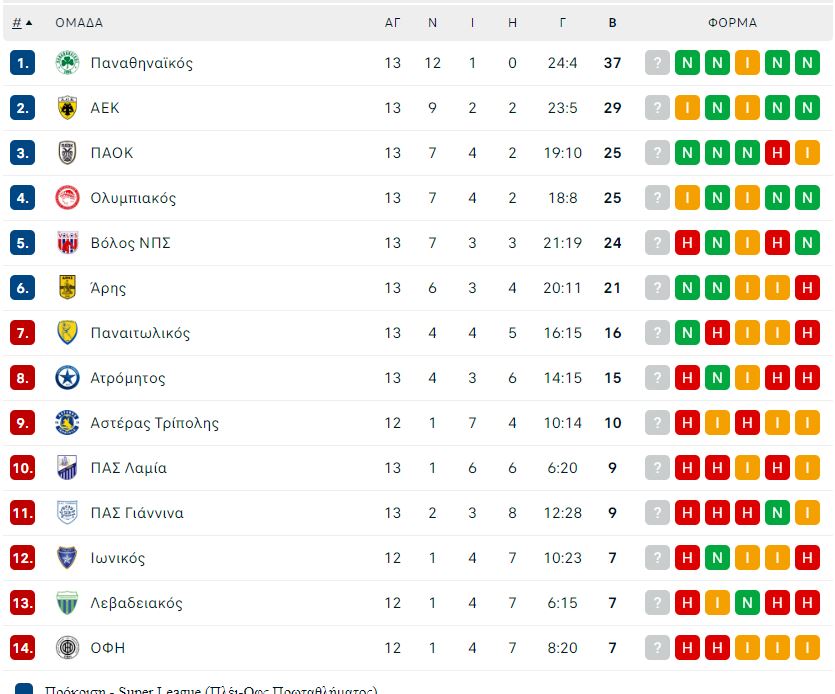Screen dimensions: 835x694
Task: Click the first orange I form badge for Ολυμπιακός
Action: pyautogui.click(x=687, y=198)
